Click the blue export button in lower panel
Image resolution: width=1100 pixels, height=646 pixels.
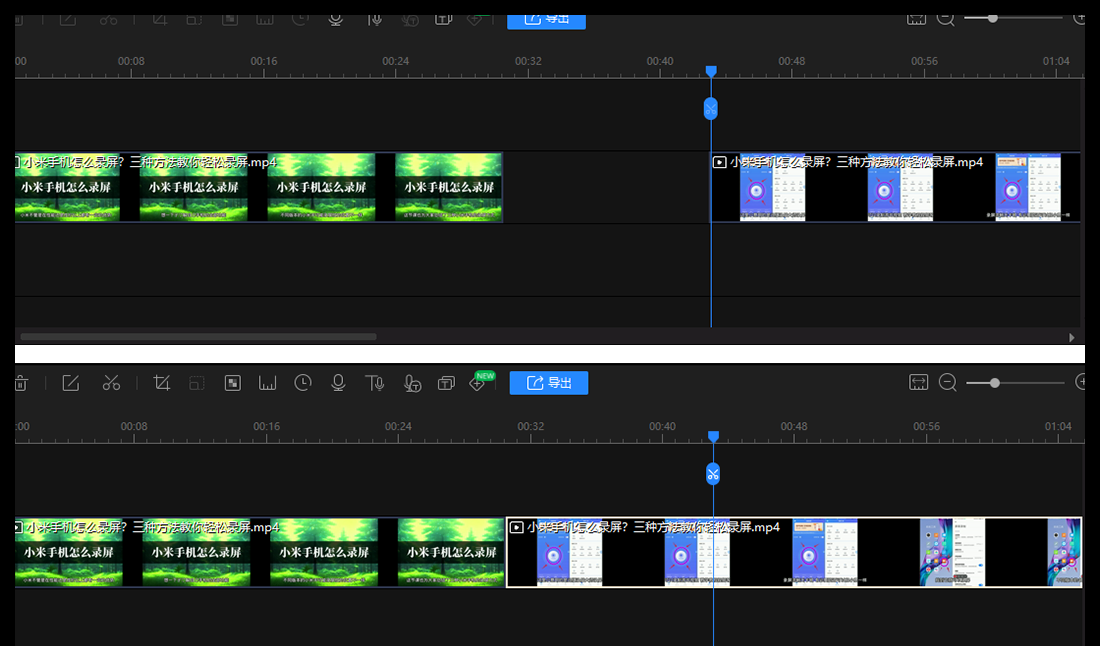(549, 383)
